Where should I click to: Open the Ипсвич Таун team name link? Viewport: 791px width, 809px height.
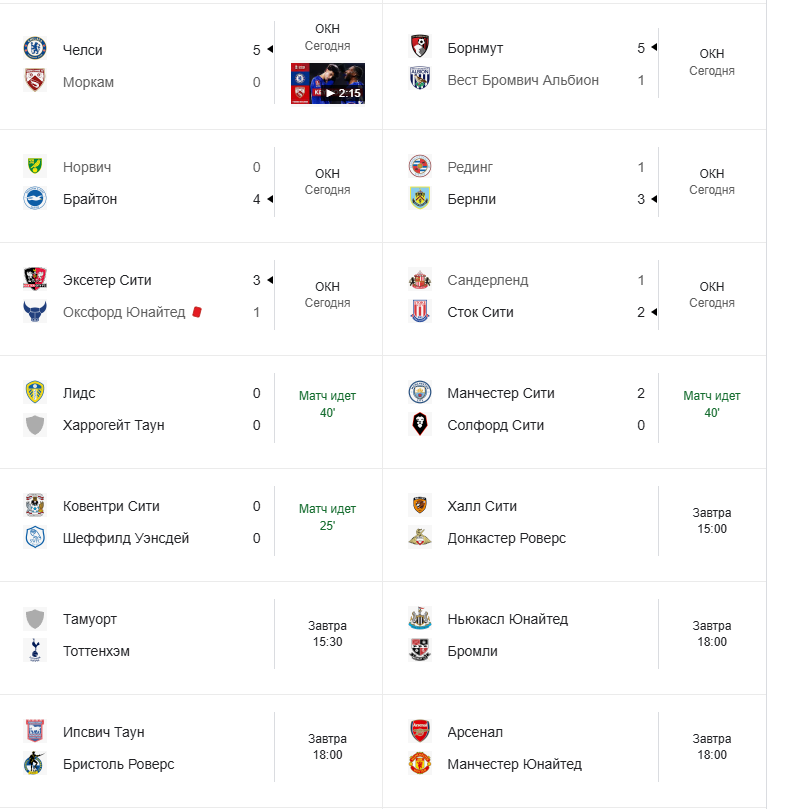coord(104,732)
